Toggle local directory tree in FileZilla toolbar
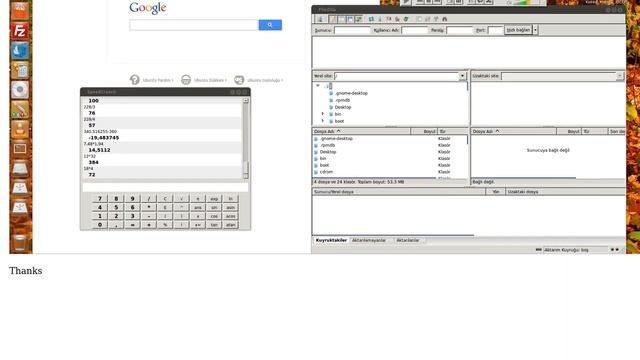This screenshot has width=640, height=360. [342, 19]
